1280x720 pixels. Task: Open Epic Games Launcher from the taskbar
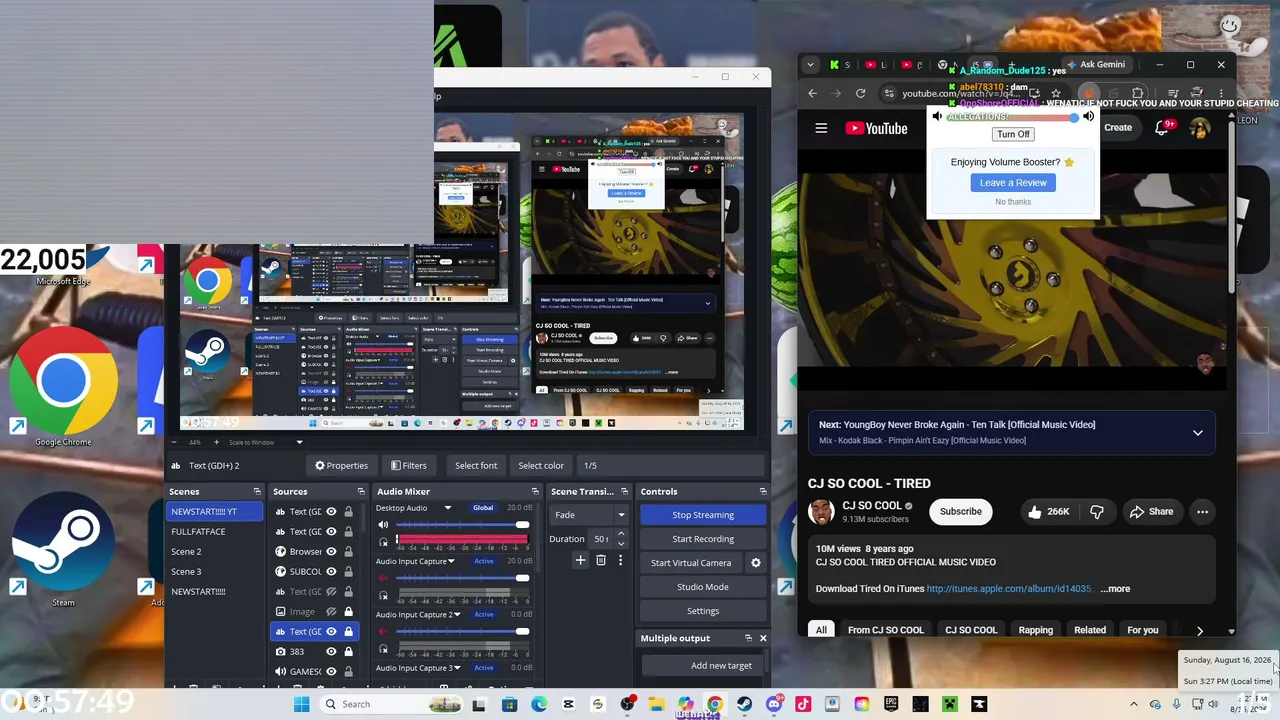point(891,704)
